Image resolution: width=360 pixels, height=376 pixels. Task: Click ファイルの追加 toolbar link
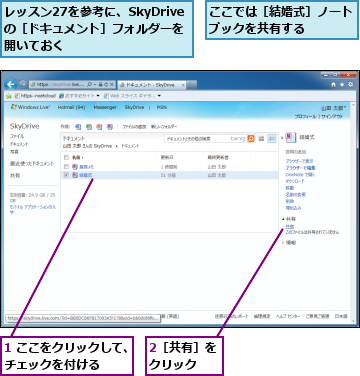(134, 127)
